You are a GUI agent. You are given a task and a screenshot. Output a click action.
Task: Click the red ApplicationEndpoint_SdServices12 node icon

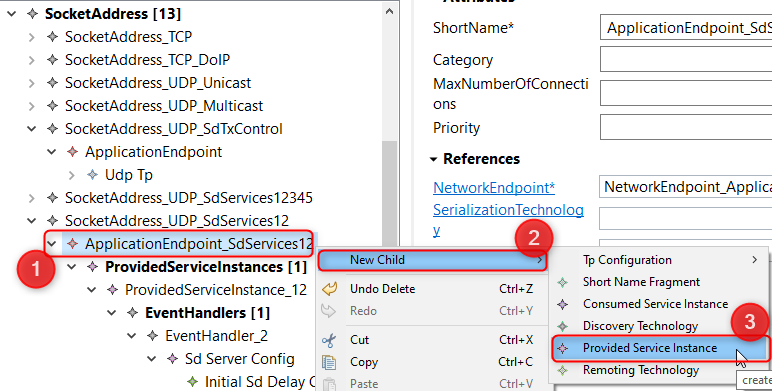click(x=72, y=243)
